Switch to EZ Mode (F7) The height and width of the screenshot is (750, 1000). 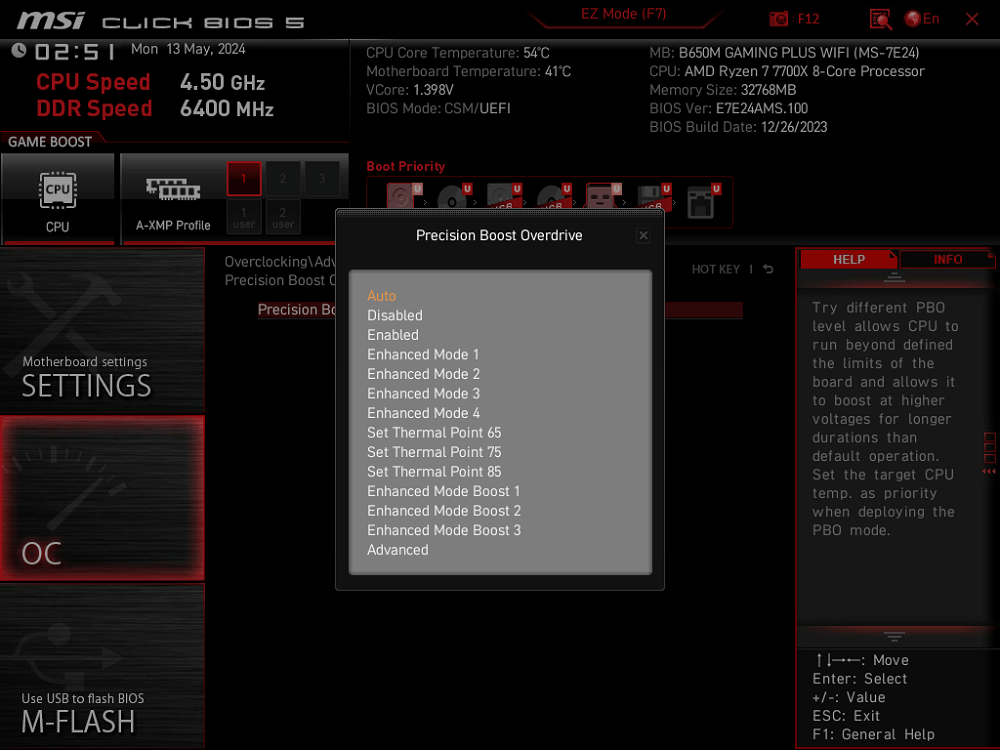pos(623,14)
